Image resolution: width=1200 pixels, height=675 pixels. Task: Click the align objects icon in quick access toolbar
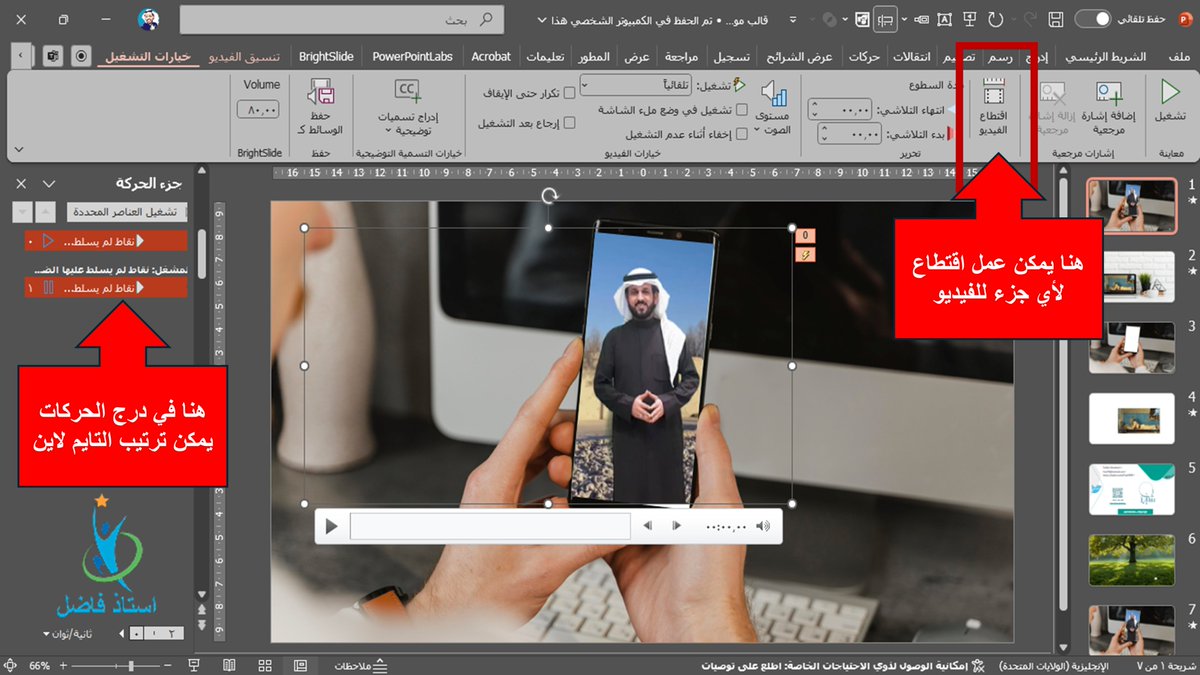885,19
